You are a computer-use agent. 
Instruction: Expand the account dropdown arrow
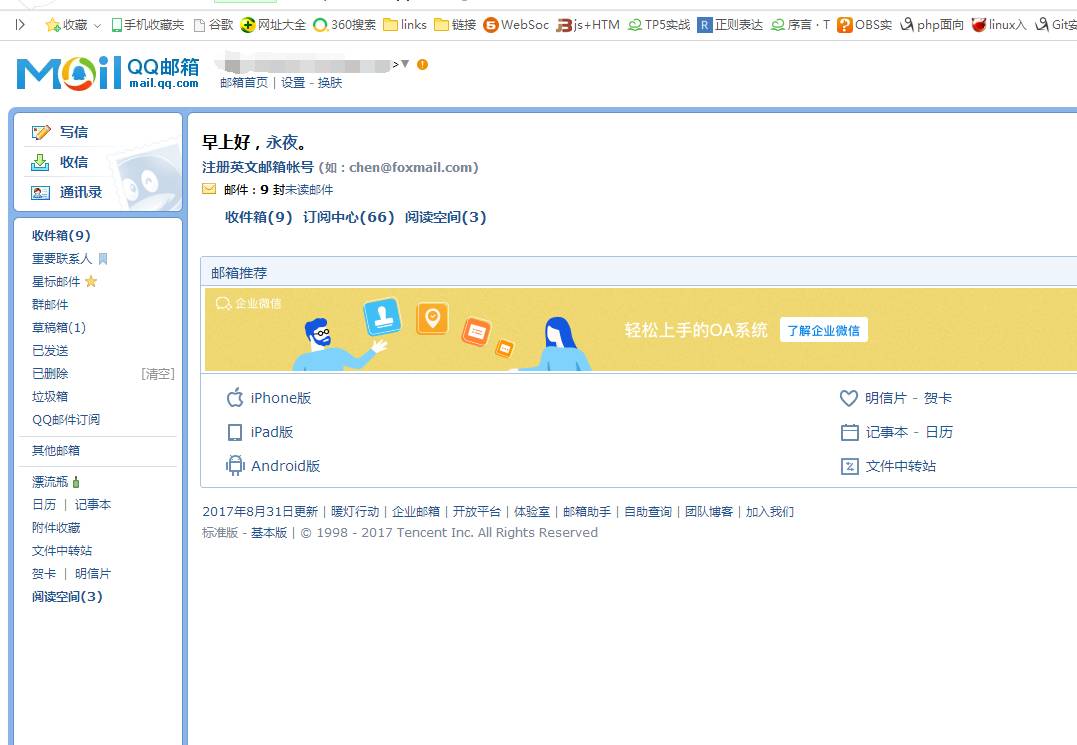click(405, 64)
